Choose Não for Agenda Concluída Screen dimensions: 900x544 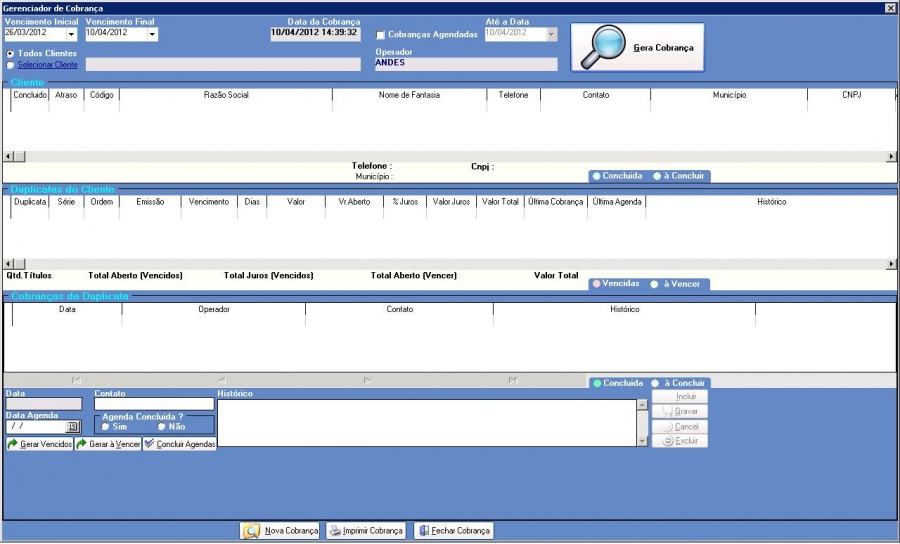[x=161, y=426]
